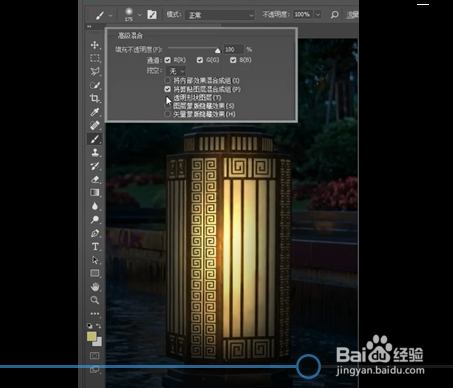Open the 挖空 knockout dropdown

tap(176, 71)
